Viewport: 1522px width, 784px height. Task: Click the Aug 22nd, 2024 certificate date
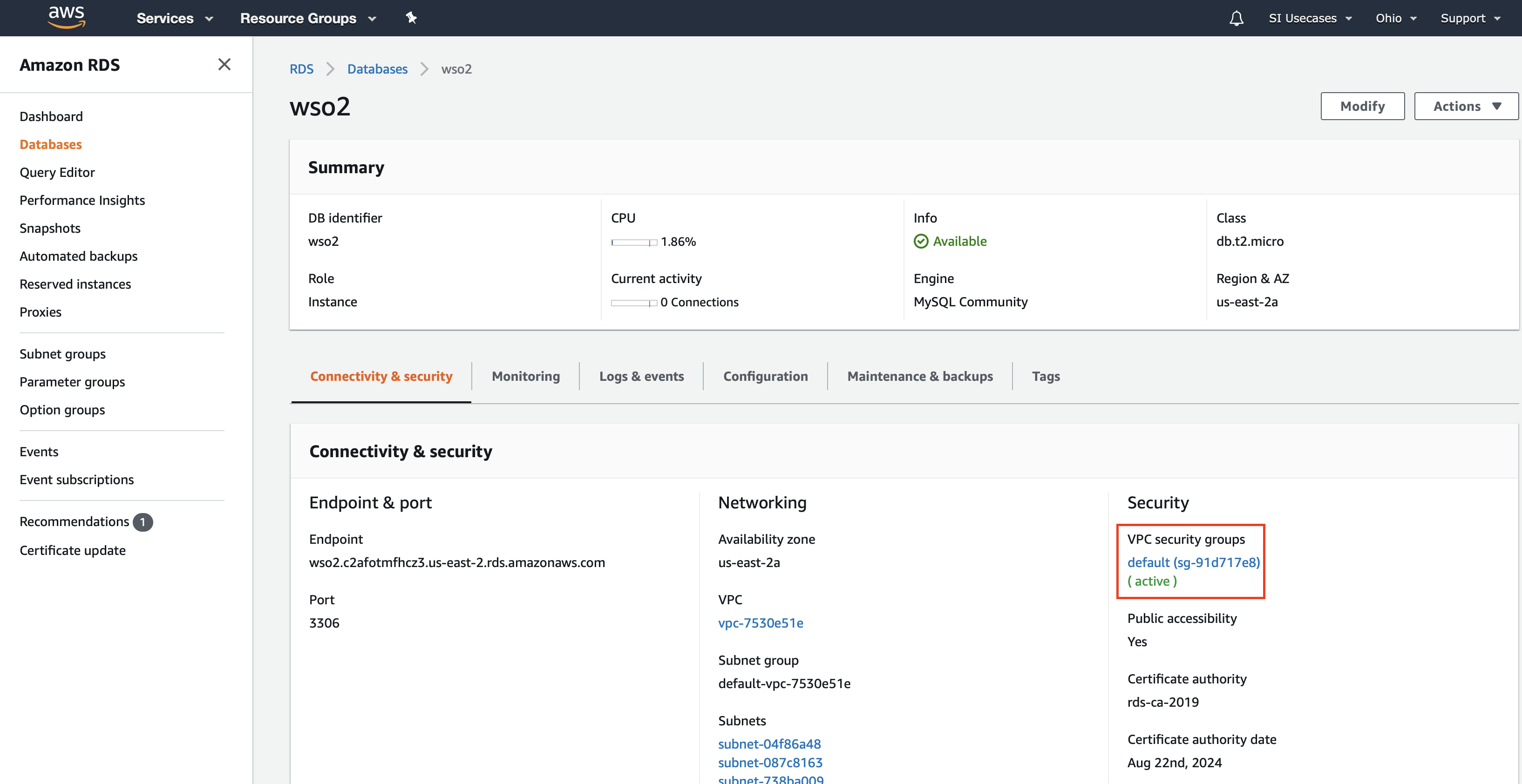[1174, 763]
